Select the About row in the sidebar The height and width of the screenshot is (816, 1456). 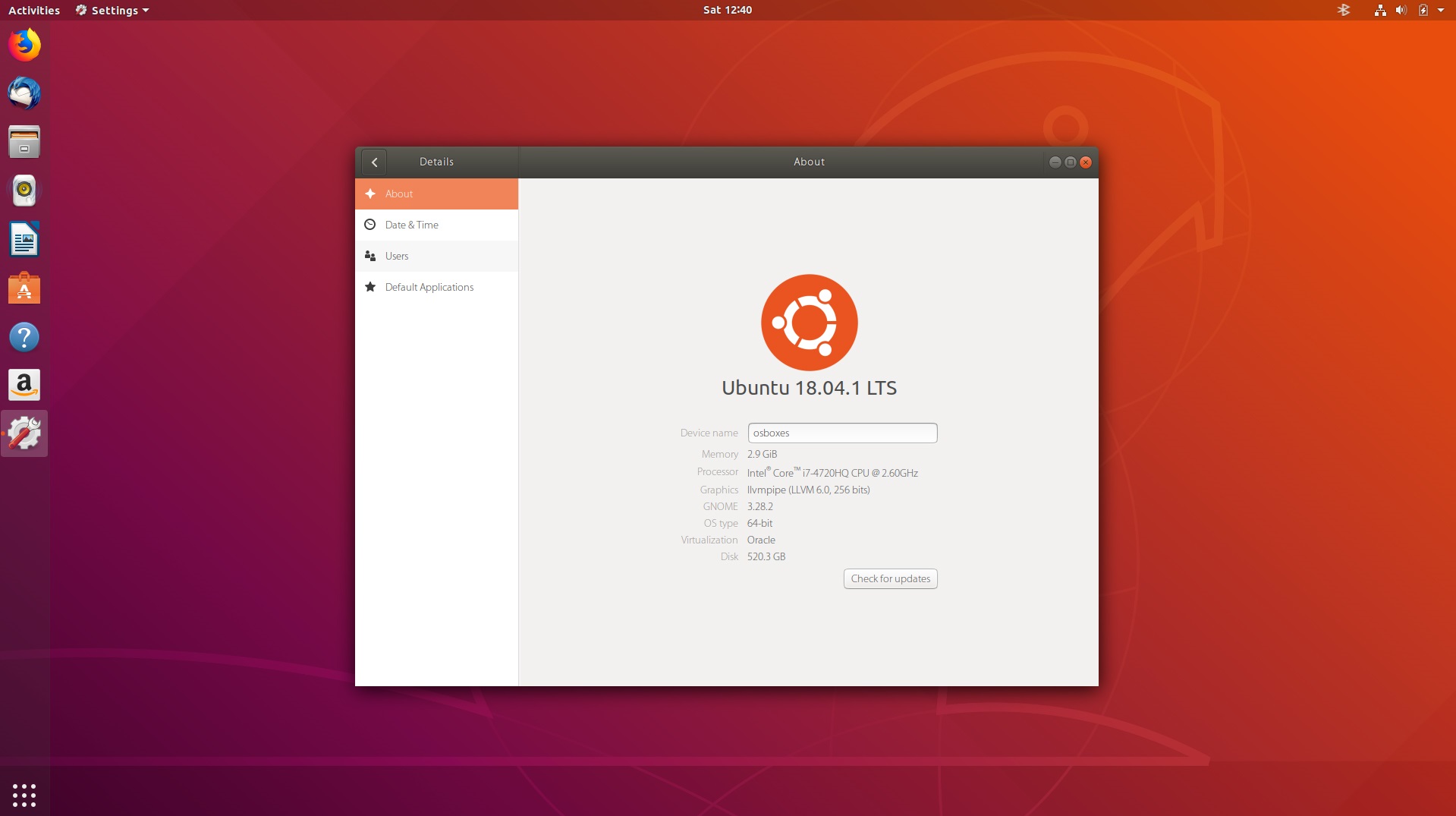tap(436, 194)
